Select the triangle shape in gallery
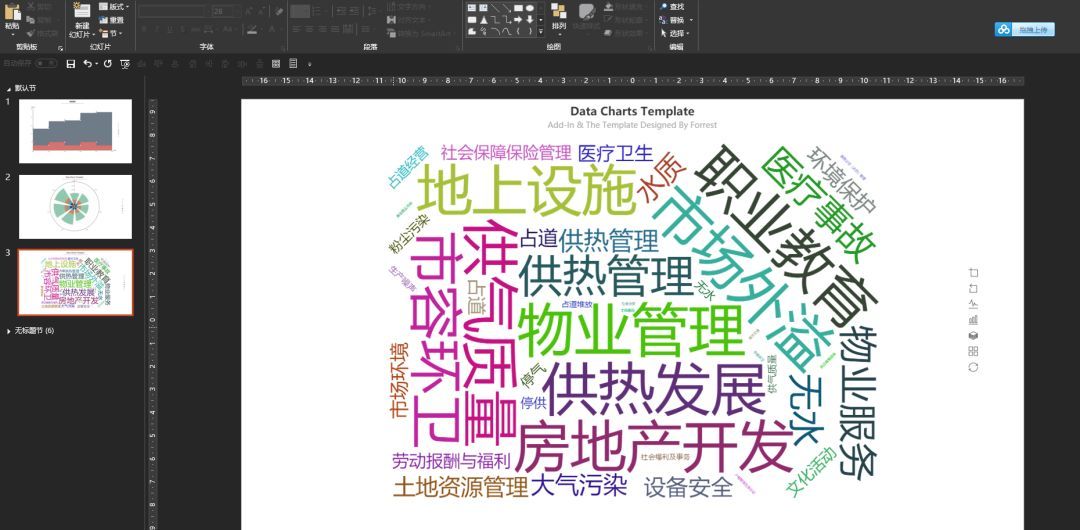The height and width of the screenshot is (530, 1080). (484, 20)
